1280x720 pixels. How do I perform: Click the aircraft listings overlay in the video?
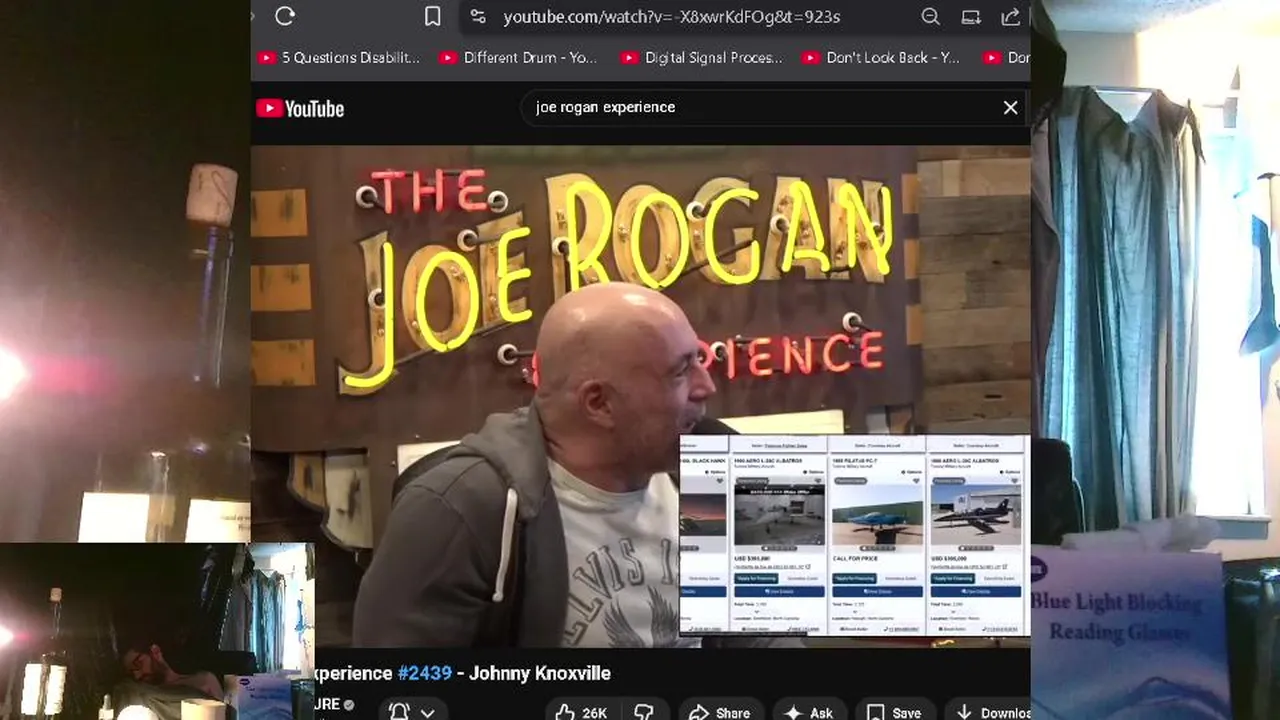854,535
